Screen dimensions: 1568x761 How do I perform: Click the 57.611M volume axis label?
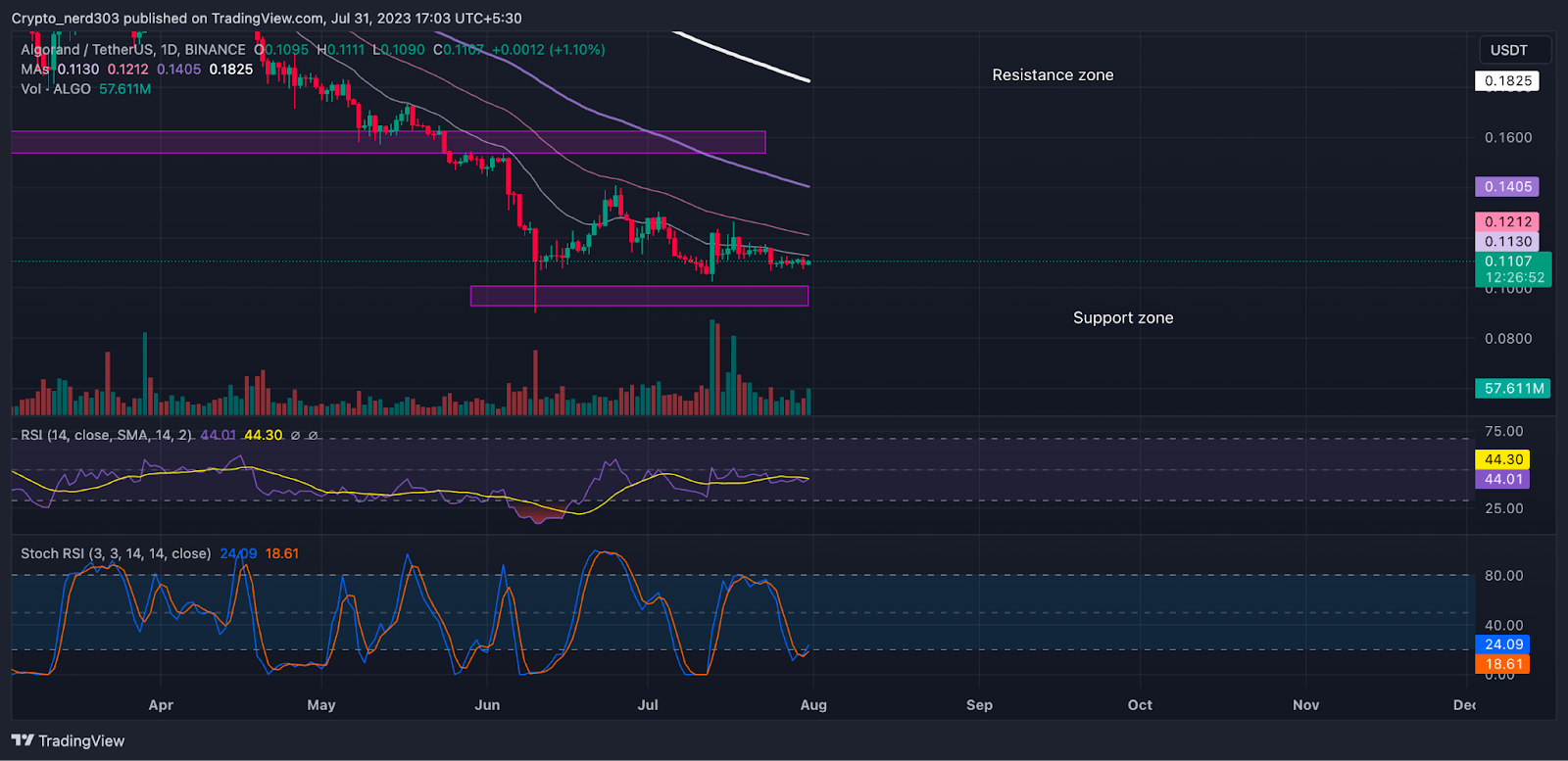(x=1513, y=389)
